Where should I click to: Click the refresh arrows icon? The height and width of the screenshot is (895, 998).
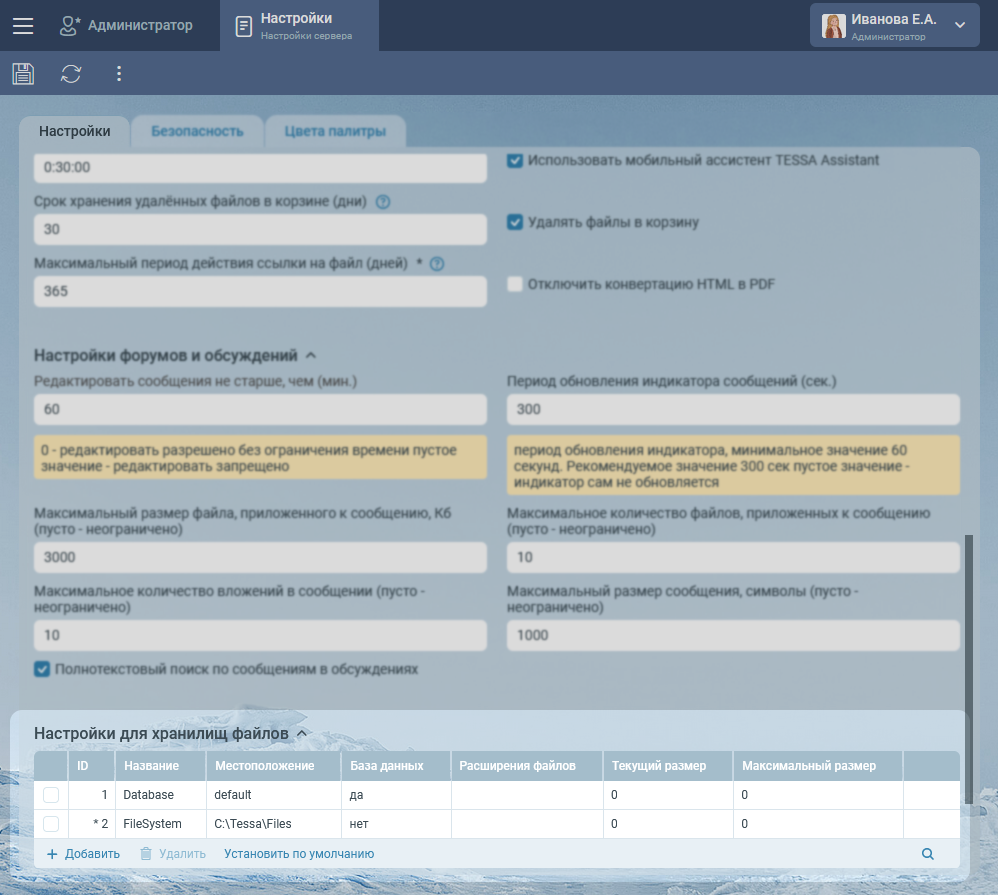click(71, 73)
